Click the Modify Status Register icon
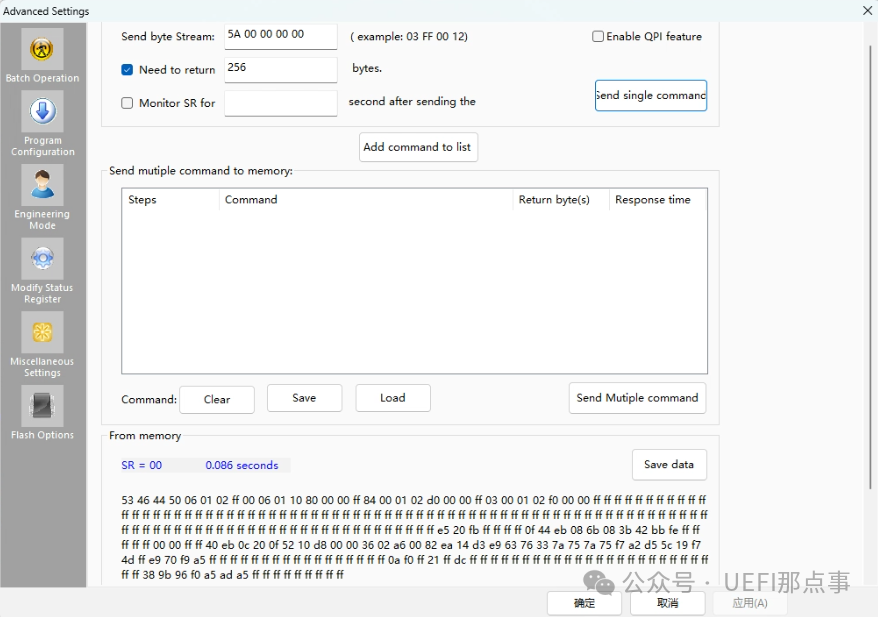 point(42,259)
